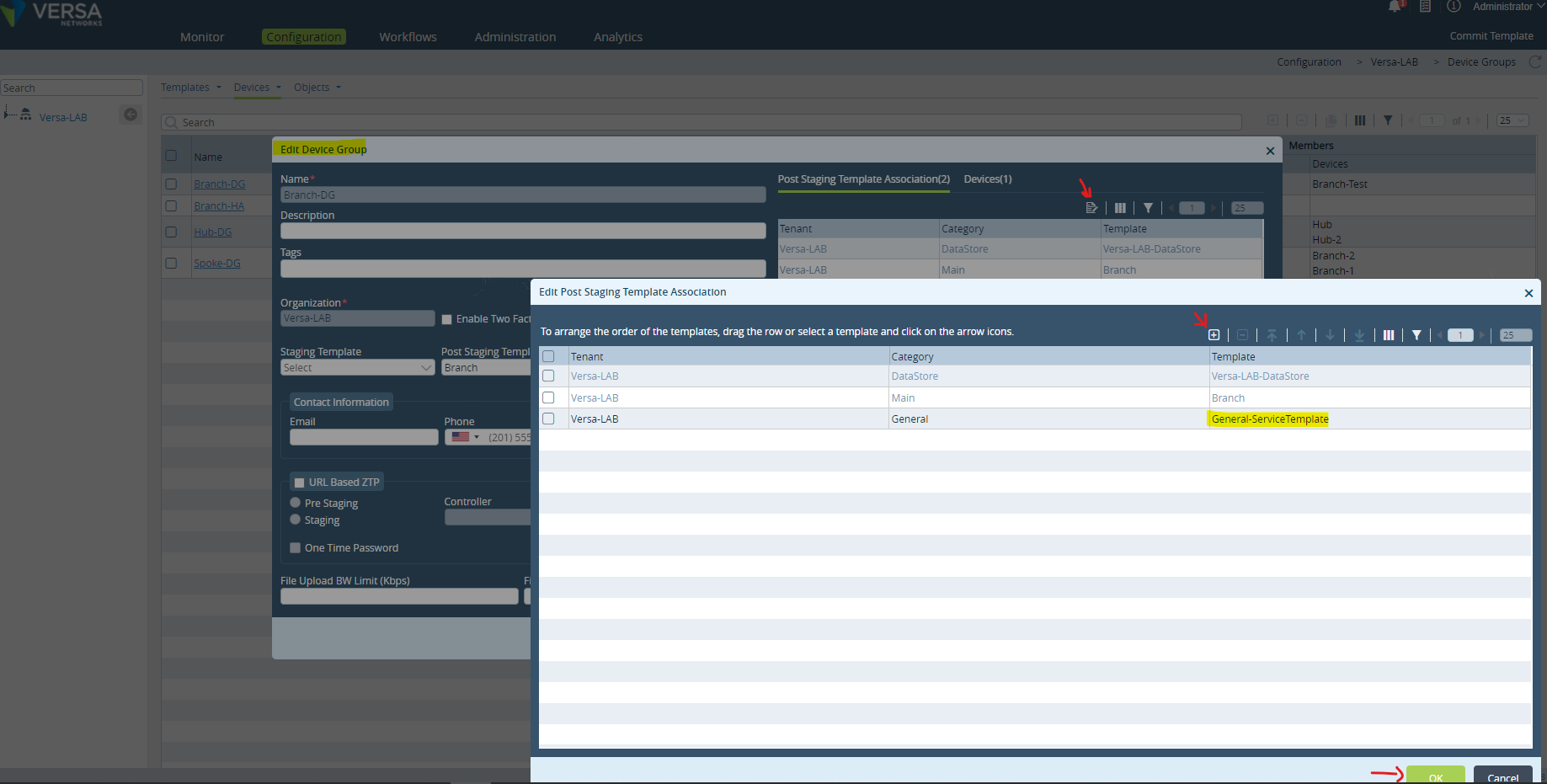Click the Device Groups search field

click(701, 122)
